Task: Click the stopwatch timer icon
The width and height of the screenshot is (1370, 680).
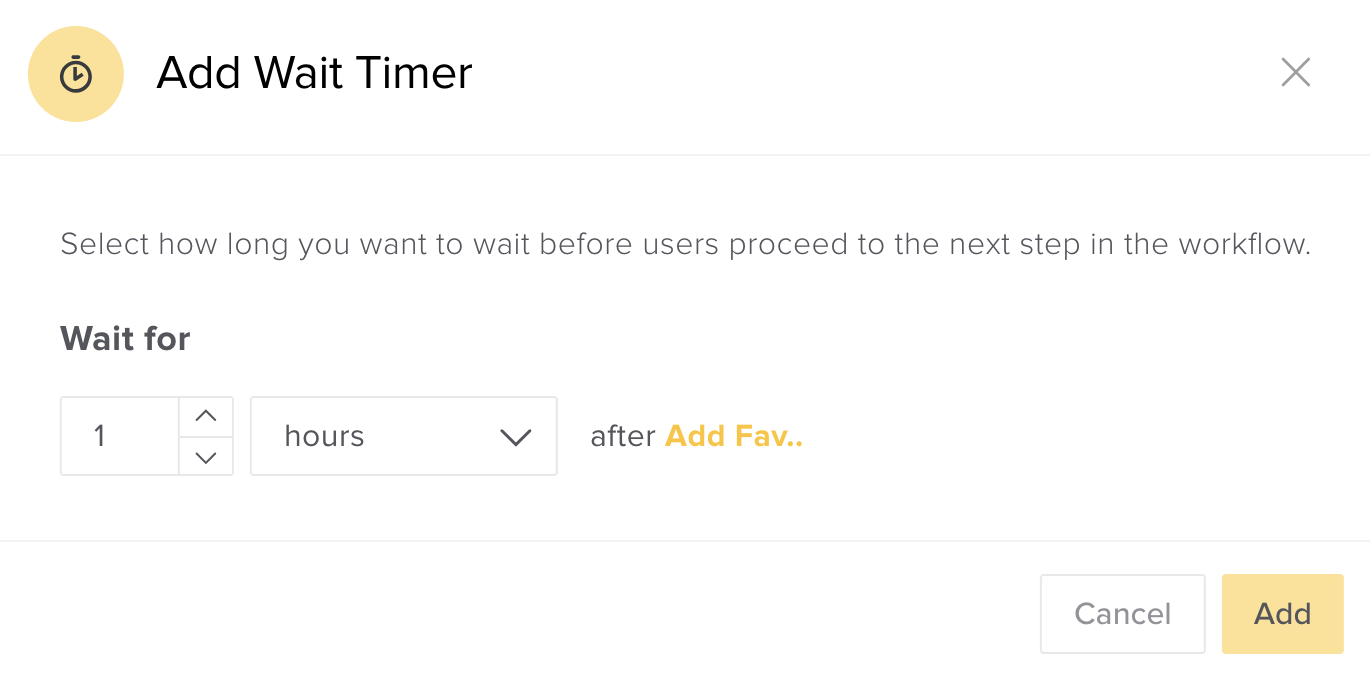Action: point(76,75)
